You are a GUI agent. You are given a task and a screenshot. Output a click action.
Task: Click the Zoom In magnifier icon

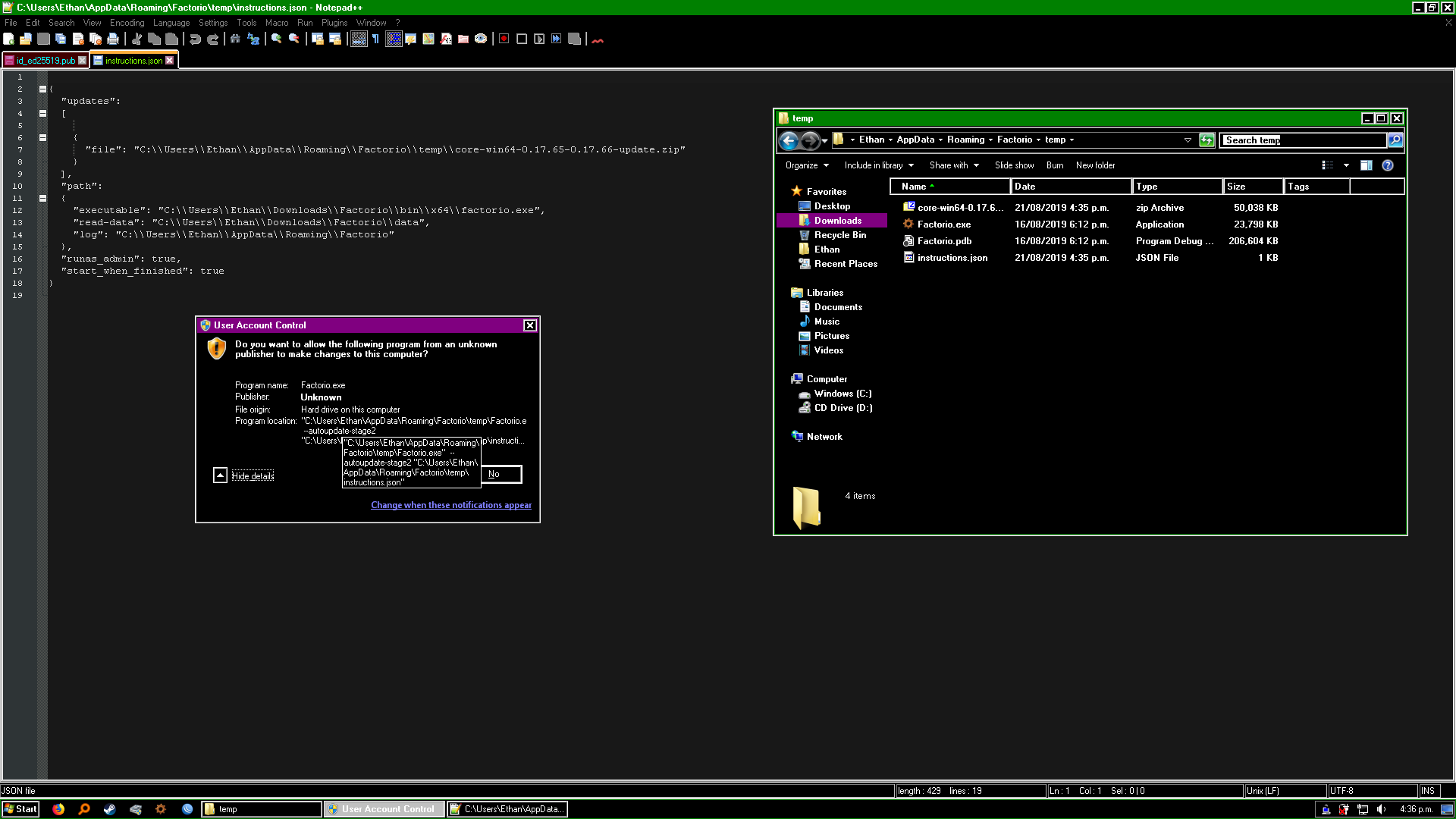pyautogui.click(x=277, y=39)
